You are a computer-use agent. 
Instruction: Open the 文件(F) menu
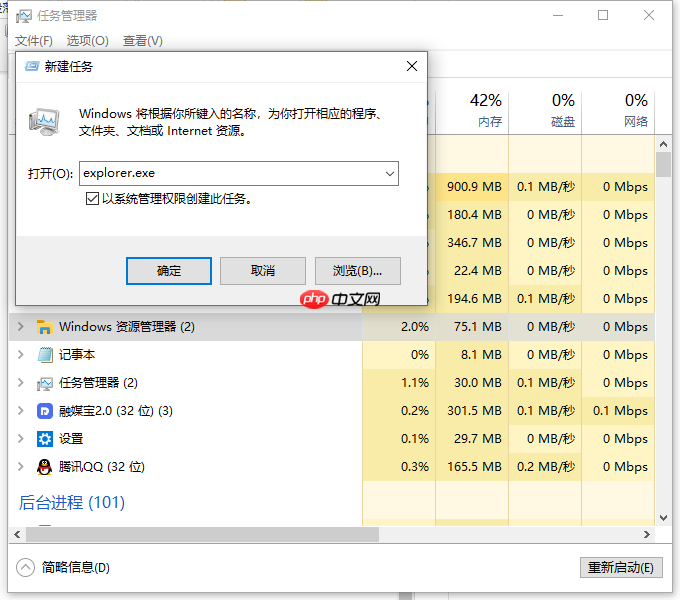[x=34, y=41]
